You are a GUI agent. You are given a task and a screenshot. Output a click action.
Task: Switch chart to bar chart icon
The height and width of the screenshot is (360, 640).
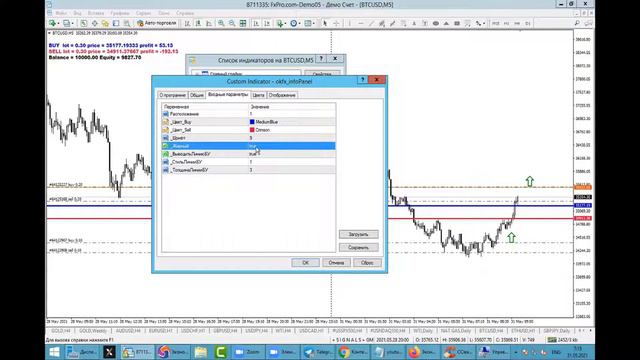point(187,23)
